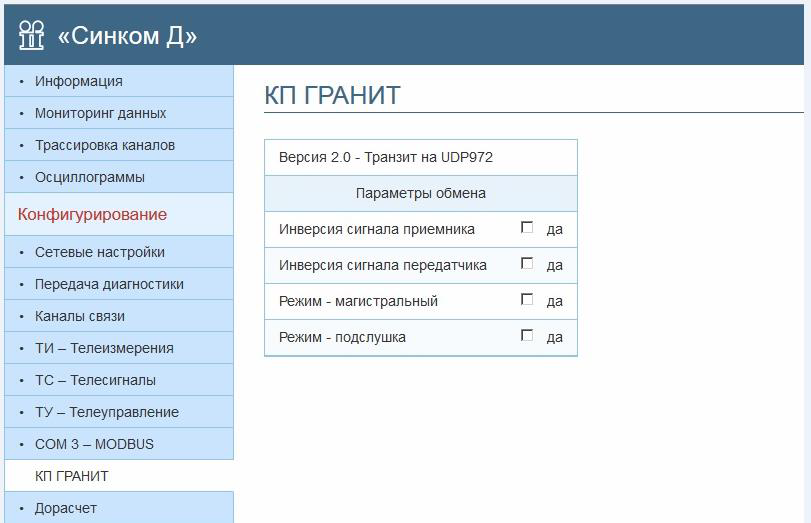Open Каналы связи settings
Viewport: 811px width, 523px height.
pyautogui.click(x=79, y=316)
